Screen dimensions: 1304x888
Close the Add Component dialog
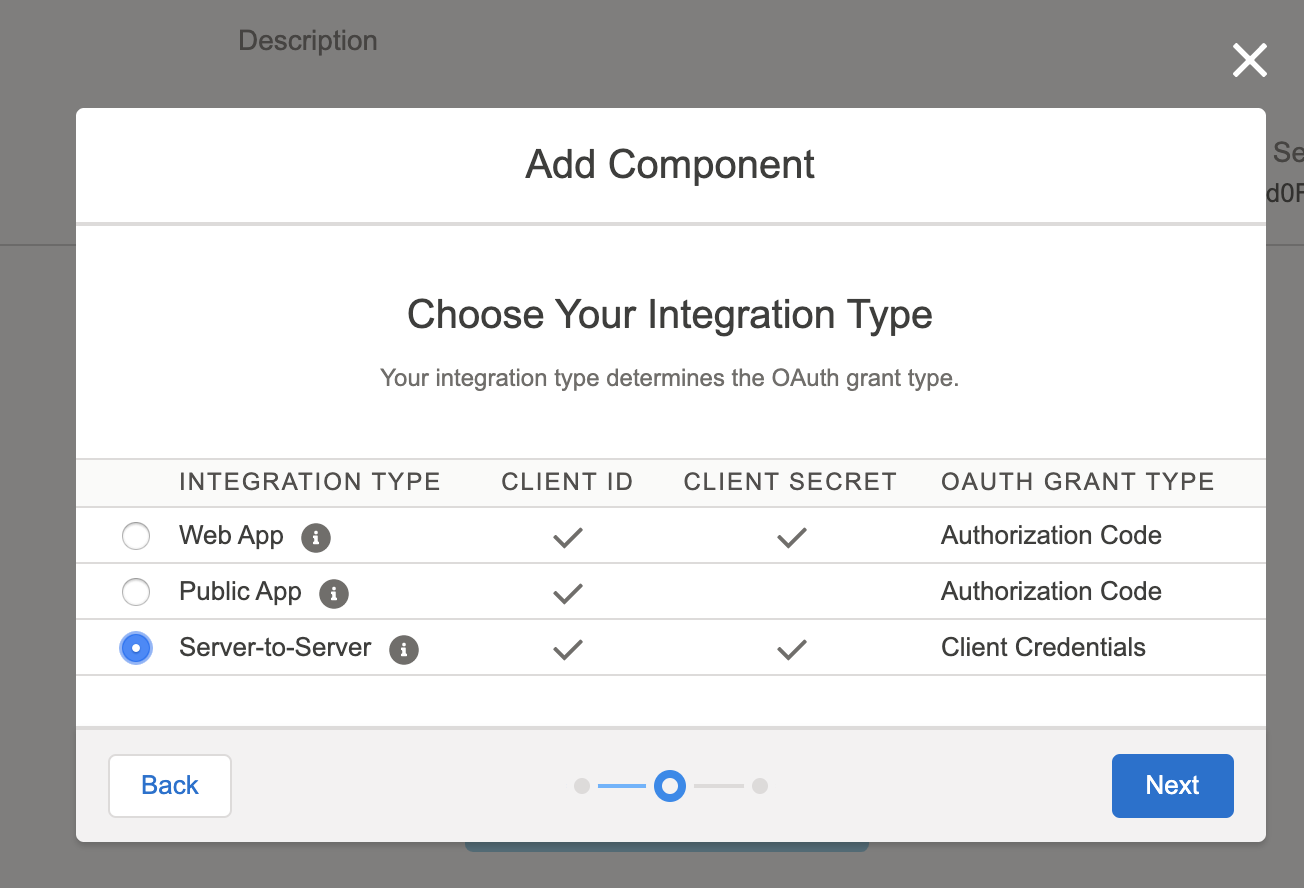1249,60
